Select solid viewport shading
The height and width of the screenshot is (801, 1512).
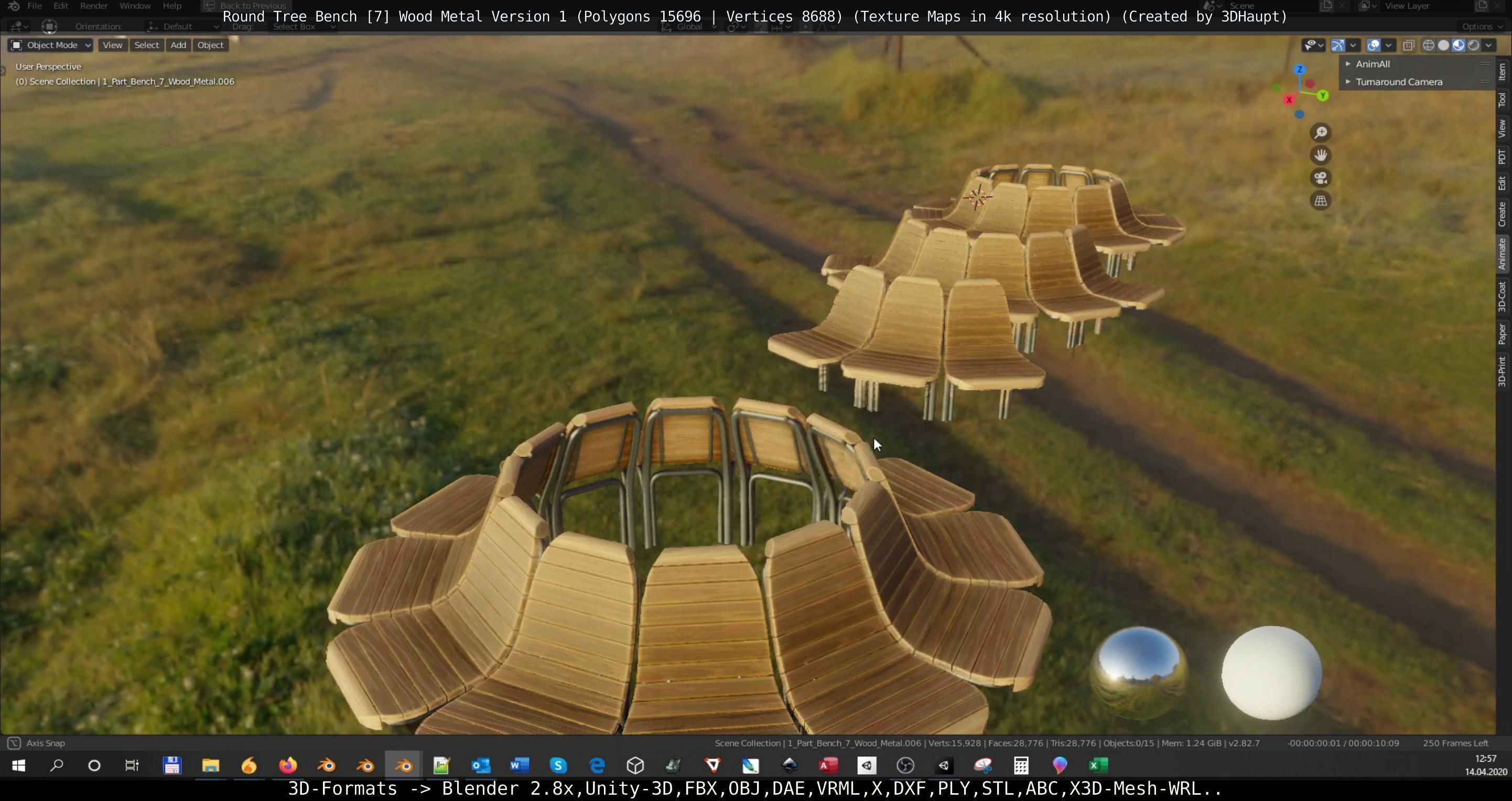point(1443,45)
